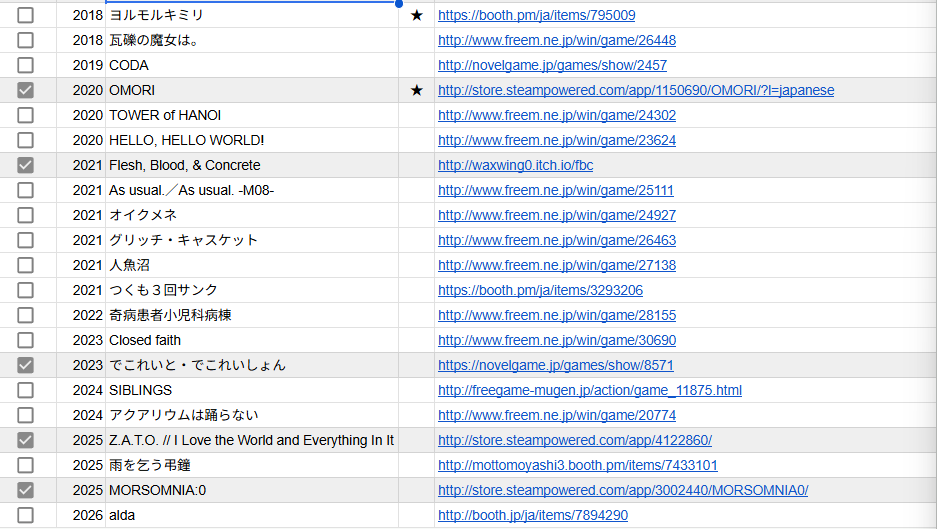This screenshot has width=937, height=529.
Task: Check the オイクメネ row checkbox
Action: 25,215
